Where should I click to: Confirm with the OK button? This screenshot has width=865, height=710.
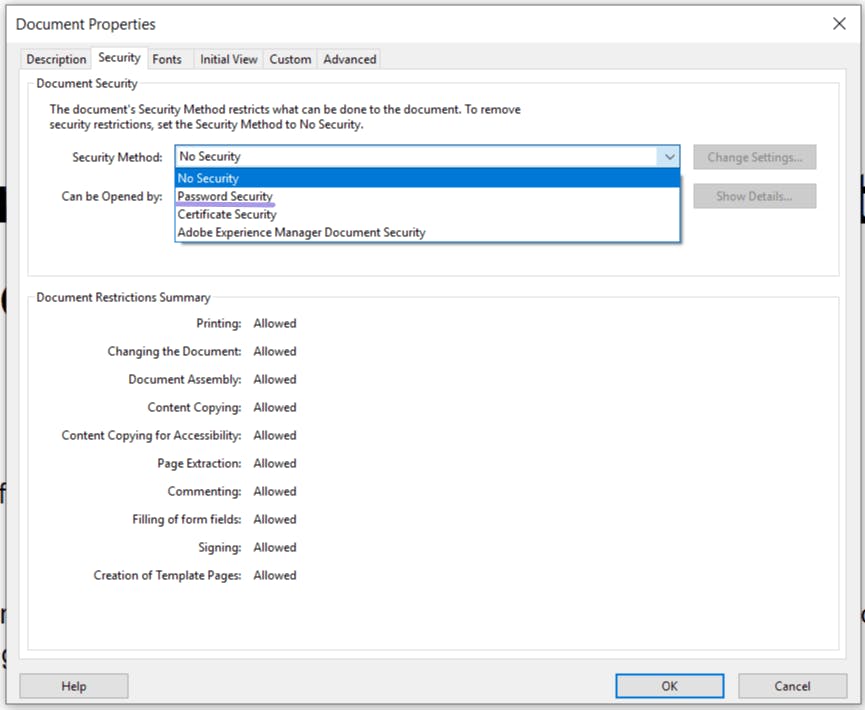[x=670, y=686]
